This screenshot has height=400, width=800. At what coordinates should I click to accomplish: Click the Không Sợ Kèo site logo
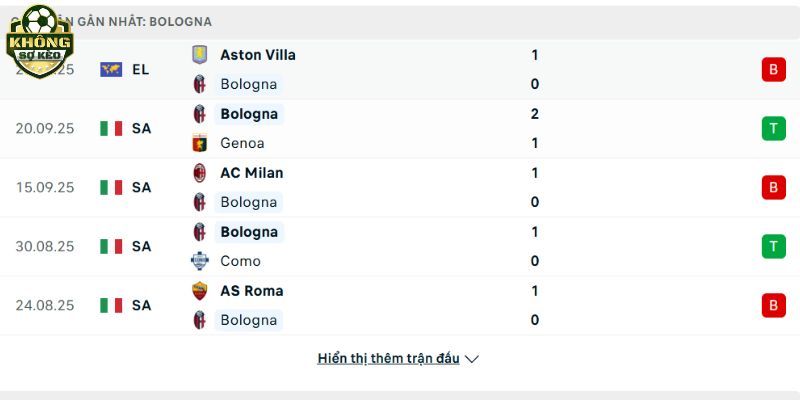click(40, 42)
